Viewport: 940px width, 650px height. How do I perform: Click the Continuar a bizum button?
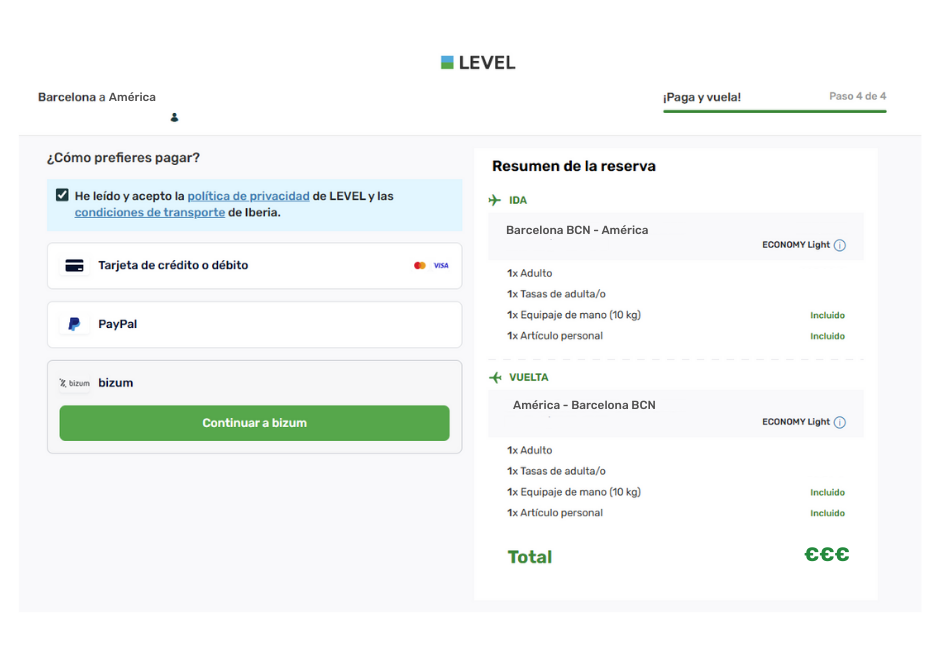[x=254, y=423]
